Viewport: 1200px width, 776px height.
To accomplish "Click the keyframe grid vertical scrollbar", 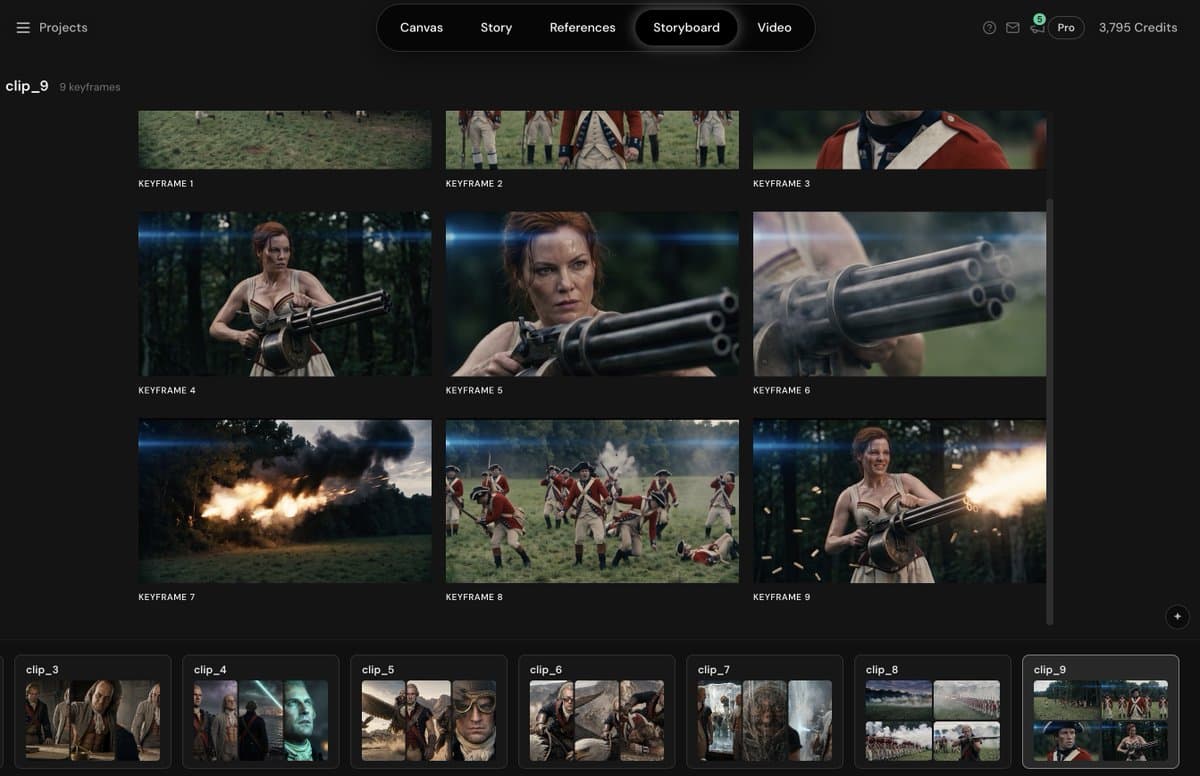I will click(1049, 410).
